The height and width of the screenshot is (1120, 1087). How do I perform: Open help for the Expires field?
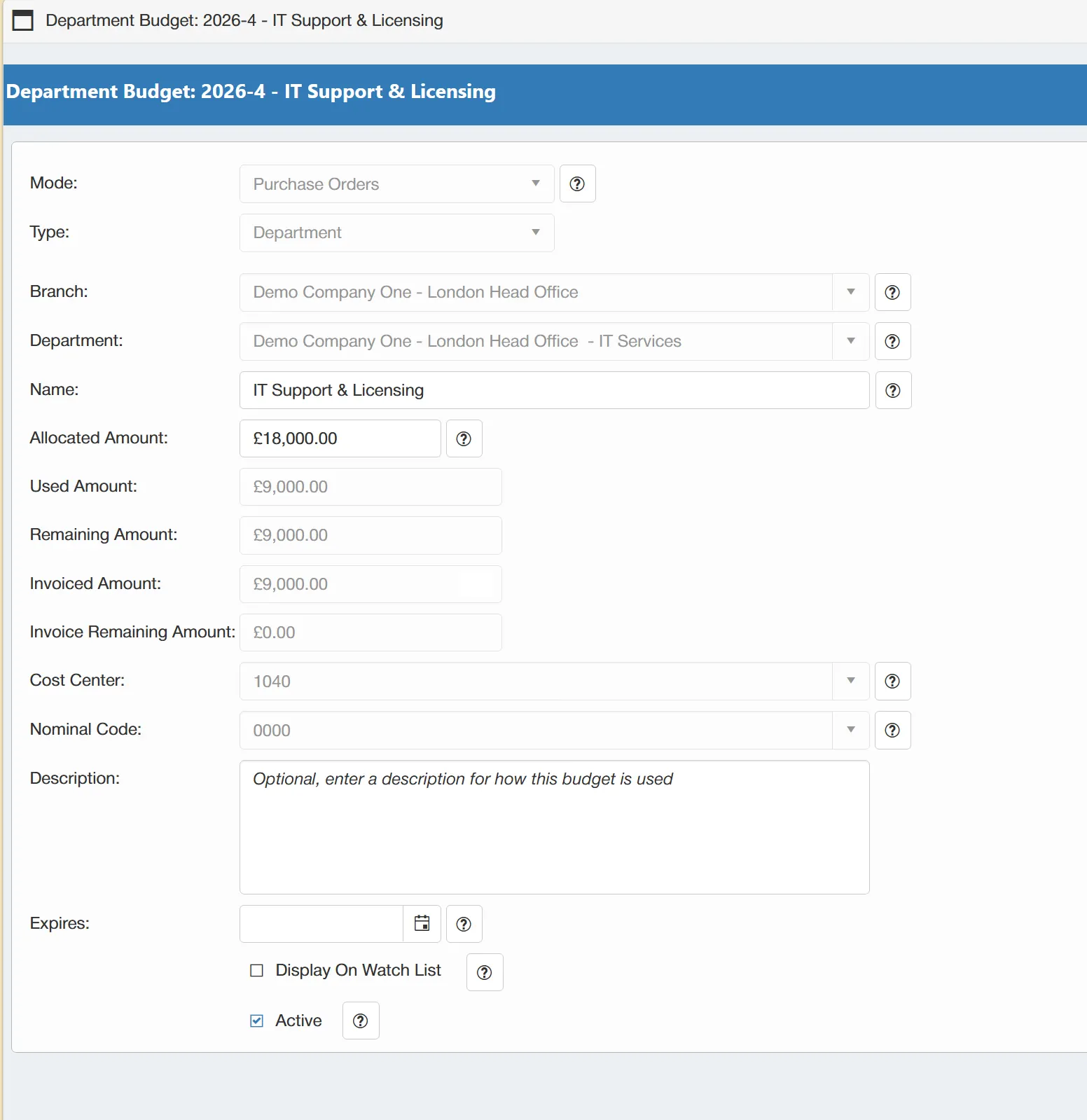(464, 924)
